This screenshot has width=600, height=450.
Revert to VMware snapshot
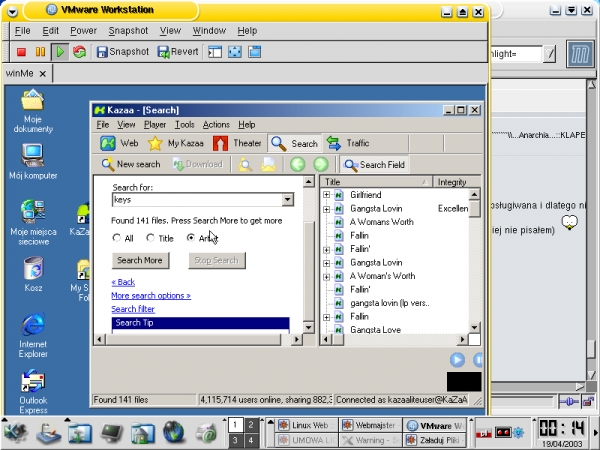click(178, 52)
